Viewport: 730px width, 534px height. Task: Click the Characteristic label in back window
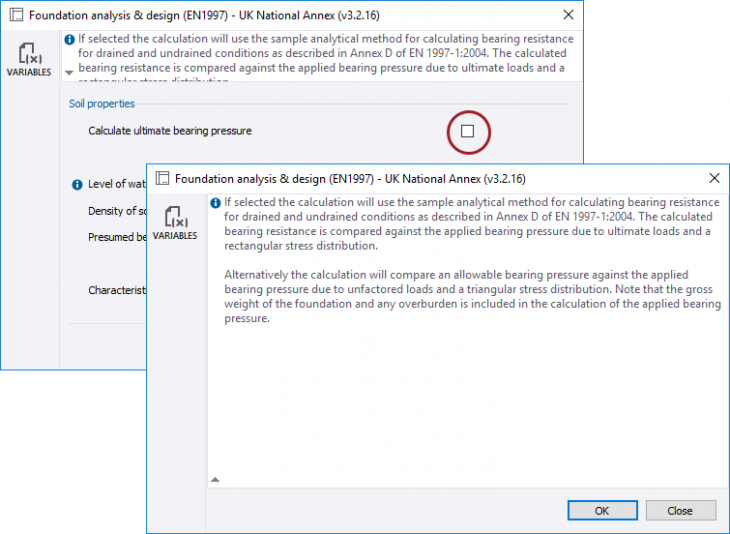(x=117, y=291)
